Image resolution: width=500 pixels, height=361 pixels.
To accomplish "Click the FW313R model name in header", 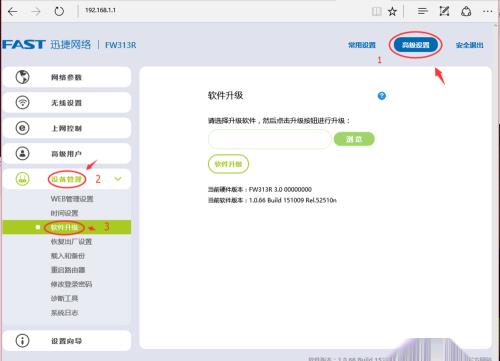I will coord(121,45).
